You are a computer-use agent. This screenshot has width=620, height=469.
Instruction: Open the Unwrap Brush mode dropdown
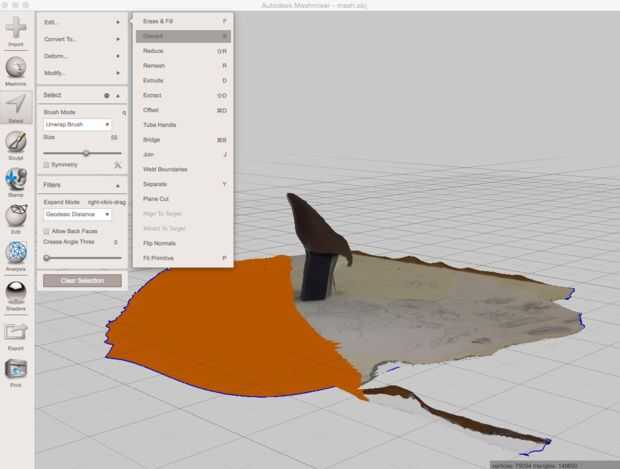tap(78, 125)
